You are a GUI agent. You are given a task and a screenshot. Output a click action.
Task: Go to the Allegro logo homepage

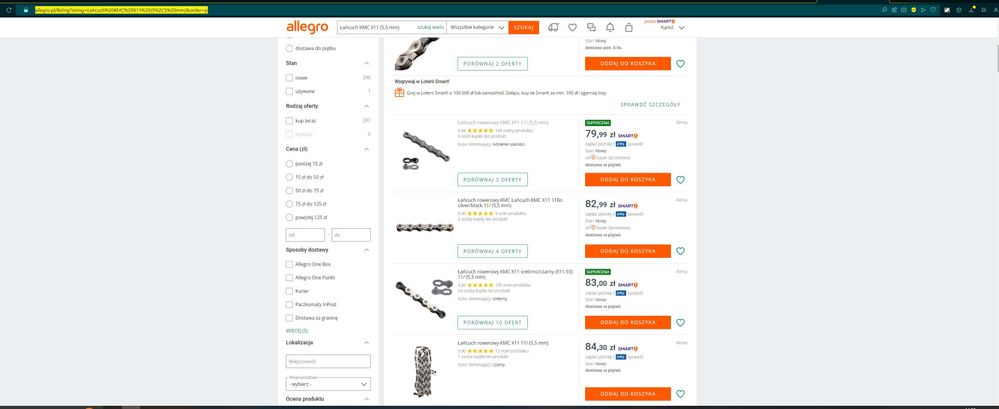pyautogui.click(x=307, y=27)
